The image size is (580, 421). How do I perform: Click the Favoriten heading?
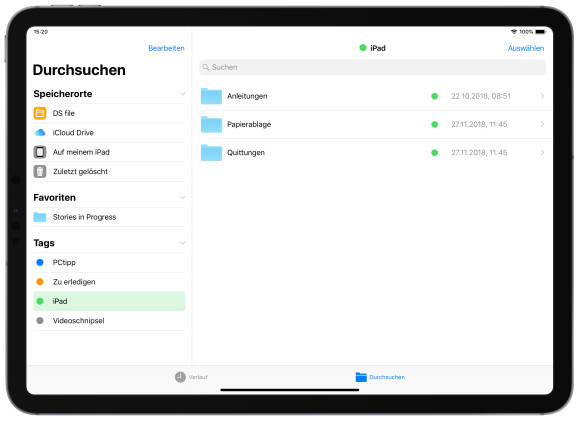coord(54,198)
